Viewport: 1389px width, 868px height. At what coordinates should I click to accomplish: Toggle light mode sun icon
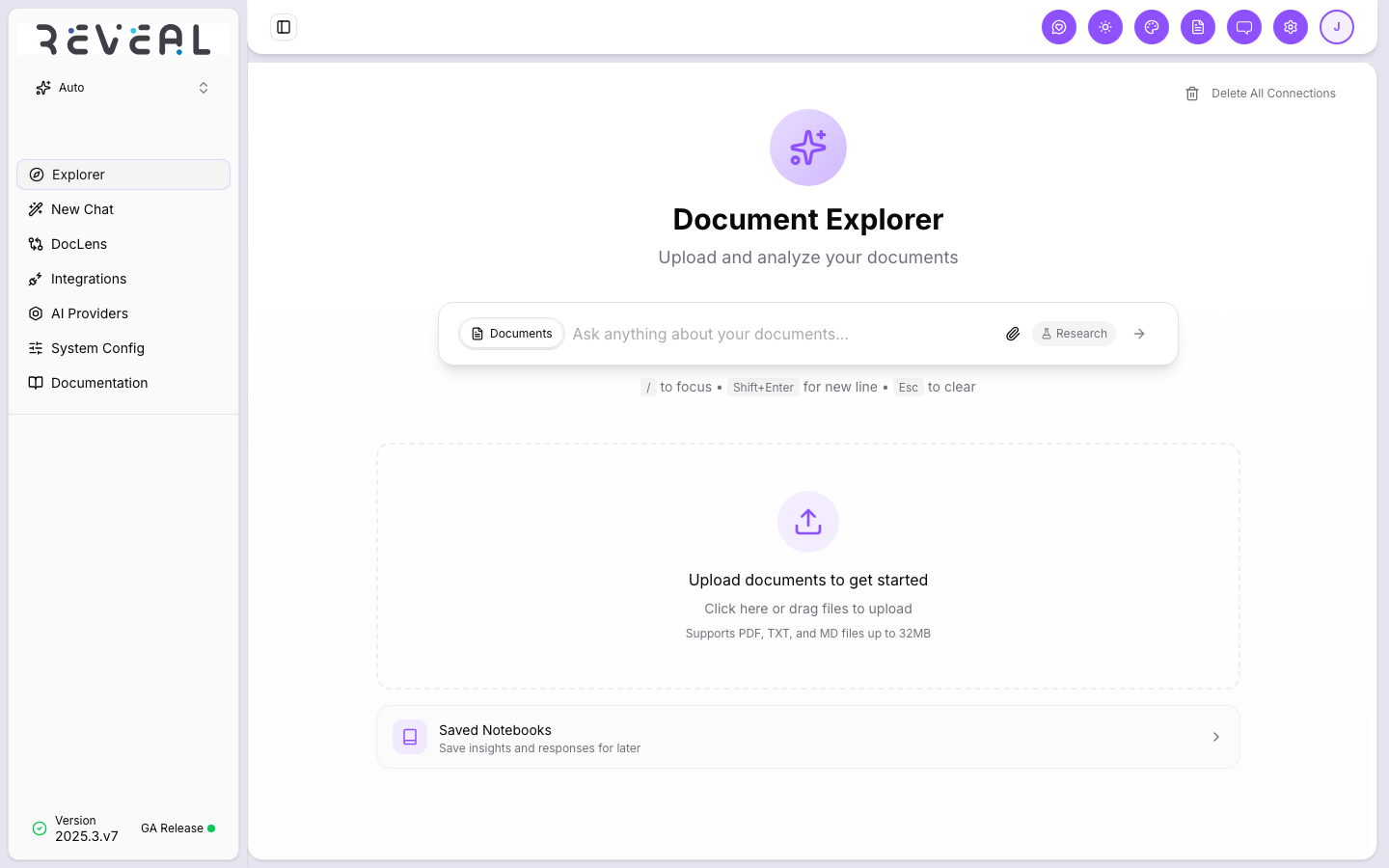pyautogui.click(x=1105, y=27)
